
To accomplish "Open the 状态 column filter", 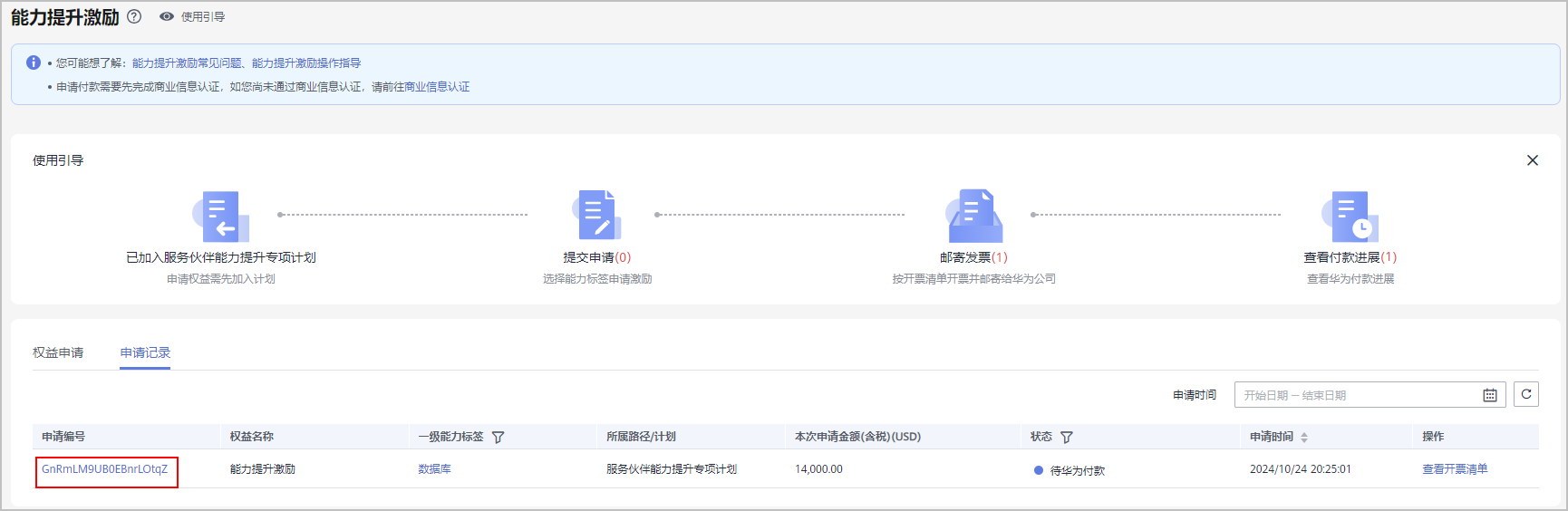I will point(1067,437).
